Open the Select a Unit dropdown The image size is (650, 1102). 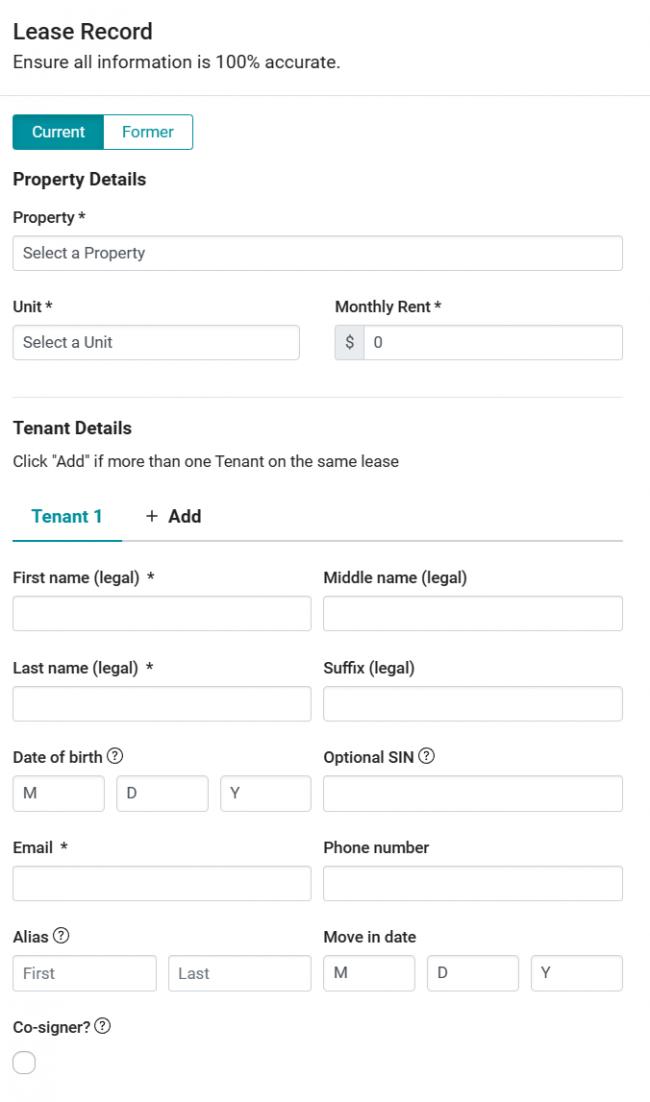[156, 342]
